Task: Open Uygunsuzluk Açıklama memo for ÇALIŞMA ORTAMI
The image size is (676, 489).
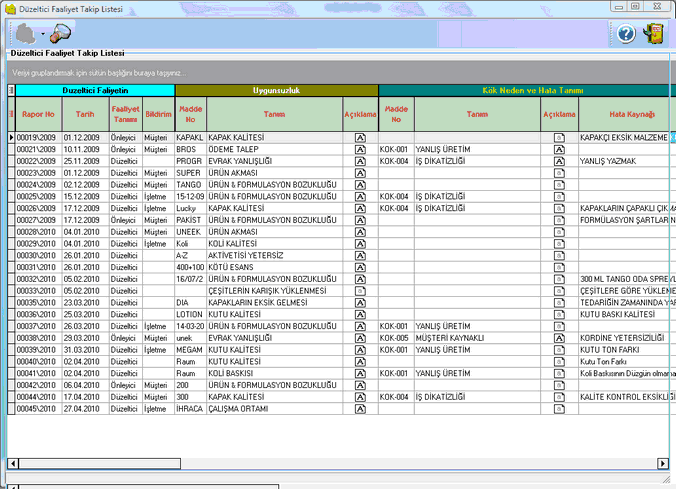Action: 360,409
